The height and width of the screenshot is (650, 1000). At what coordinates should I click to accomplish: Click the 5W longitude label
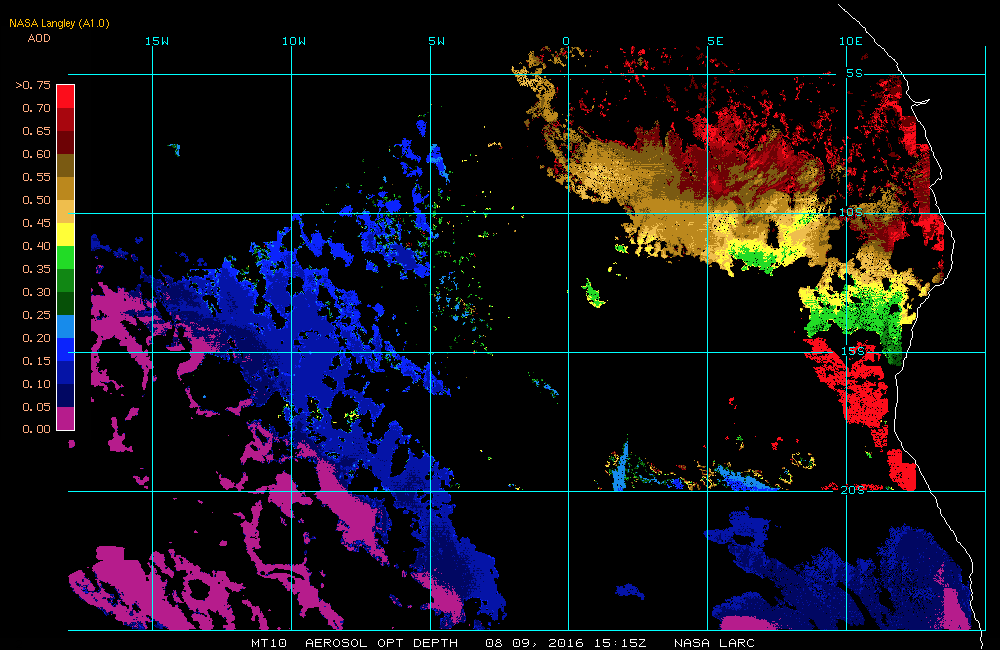[x=437, y=41]
